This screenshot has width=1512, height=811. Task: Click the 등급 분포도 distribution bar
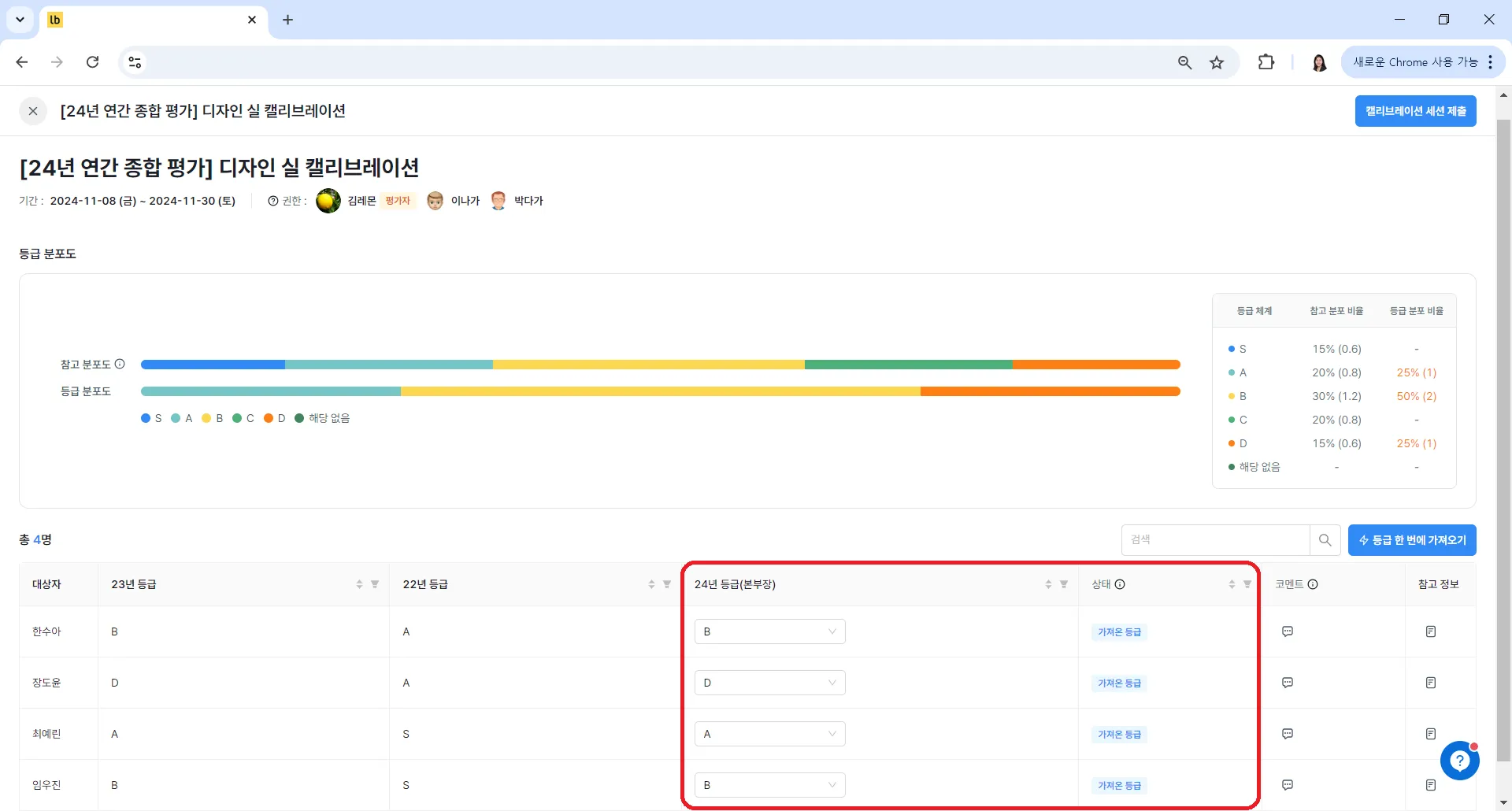[660, 391]
